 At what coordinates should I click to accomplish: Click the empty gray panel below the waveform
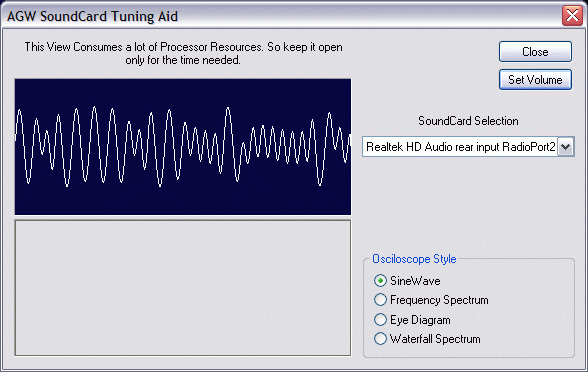tap(183, 288)
